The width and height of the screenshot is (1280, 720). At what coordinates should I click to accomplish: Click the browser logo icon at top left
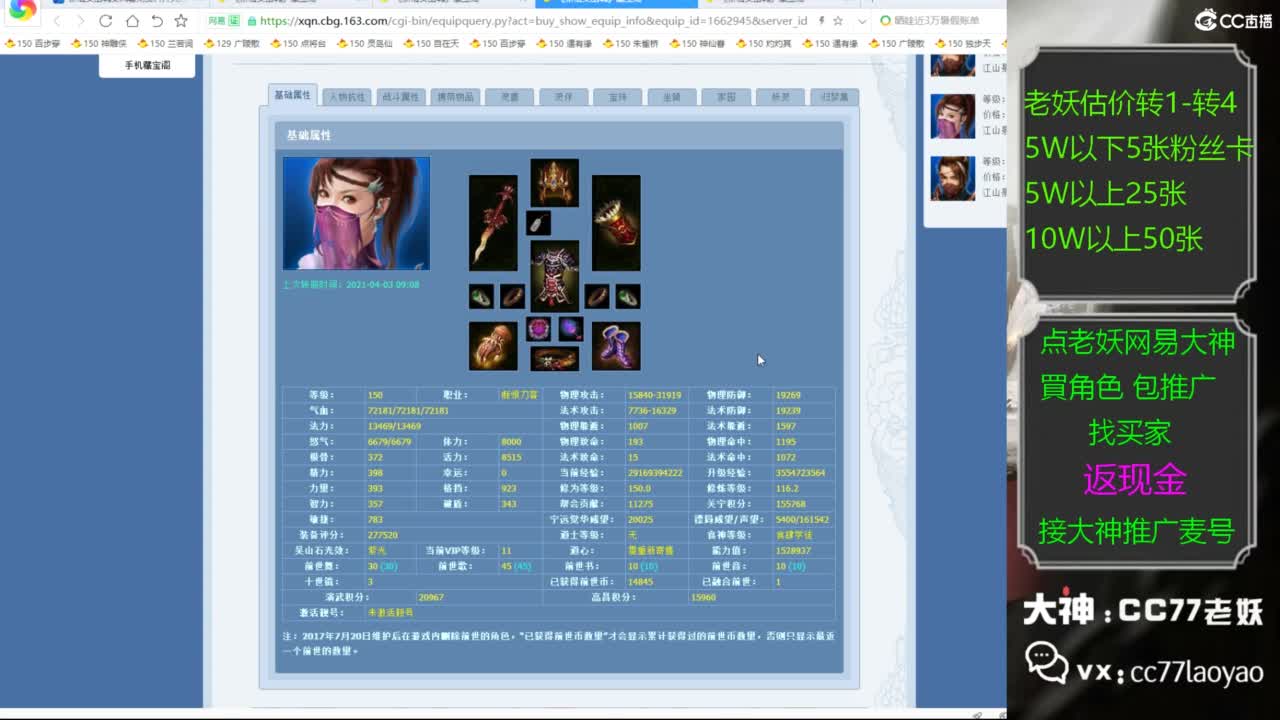tap(22, 12)
